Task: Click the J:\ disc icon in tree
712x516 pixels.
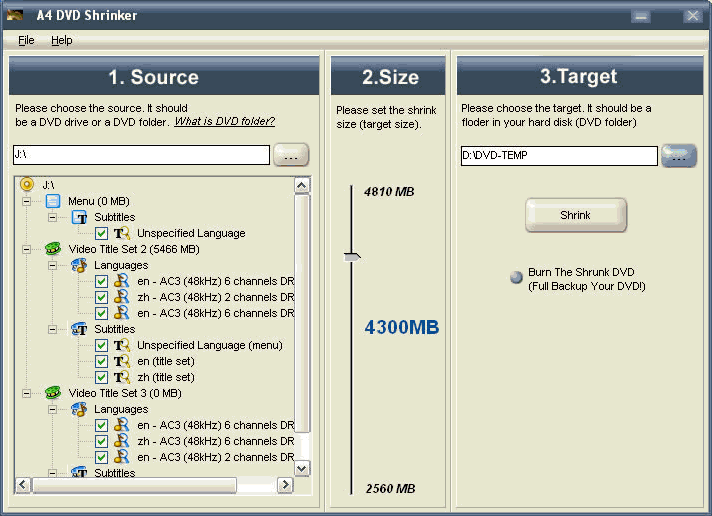Action: 27,184
